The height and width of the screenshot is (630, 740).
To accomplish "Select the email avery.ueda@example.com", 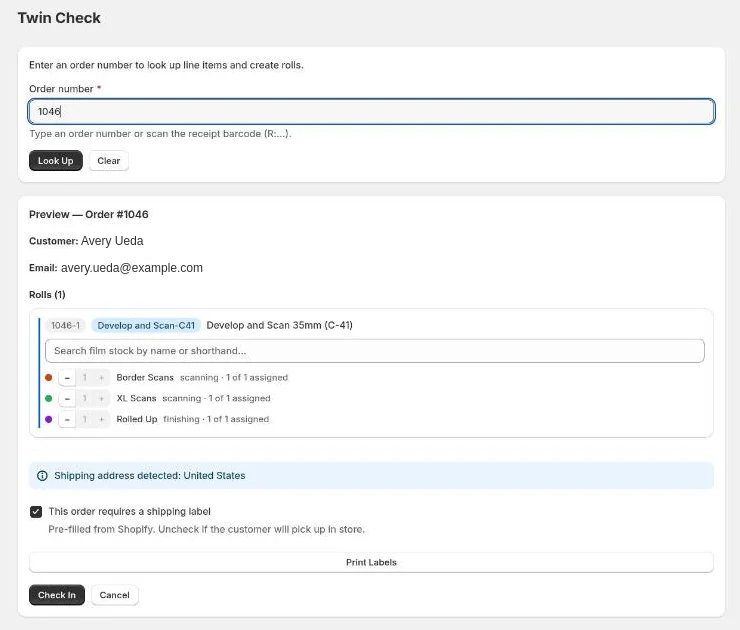I will 132,268.
